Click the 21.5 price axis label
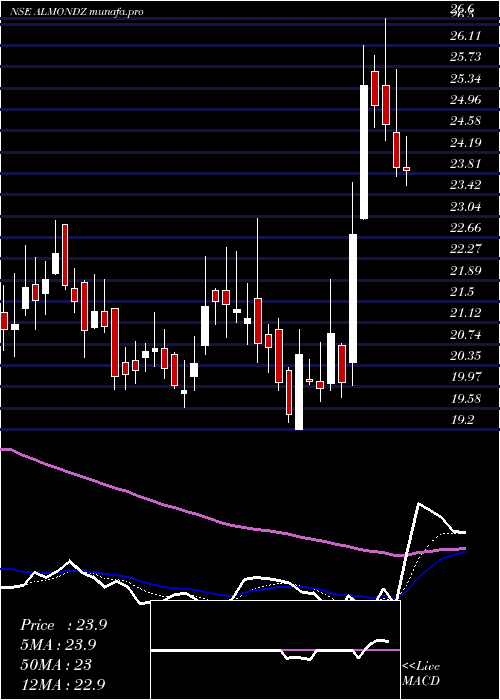Image resolution: width=500 pixels, height=700 pixels. tap(463, 292)
